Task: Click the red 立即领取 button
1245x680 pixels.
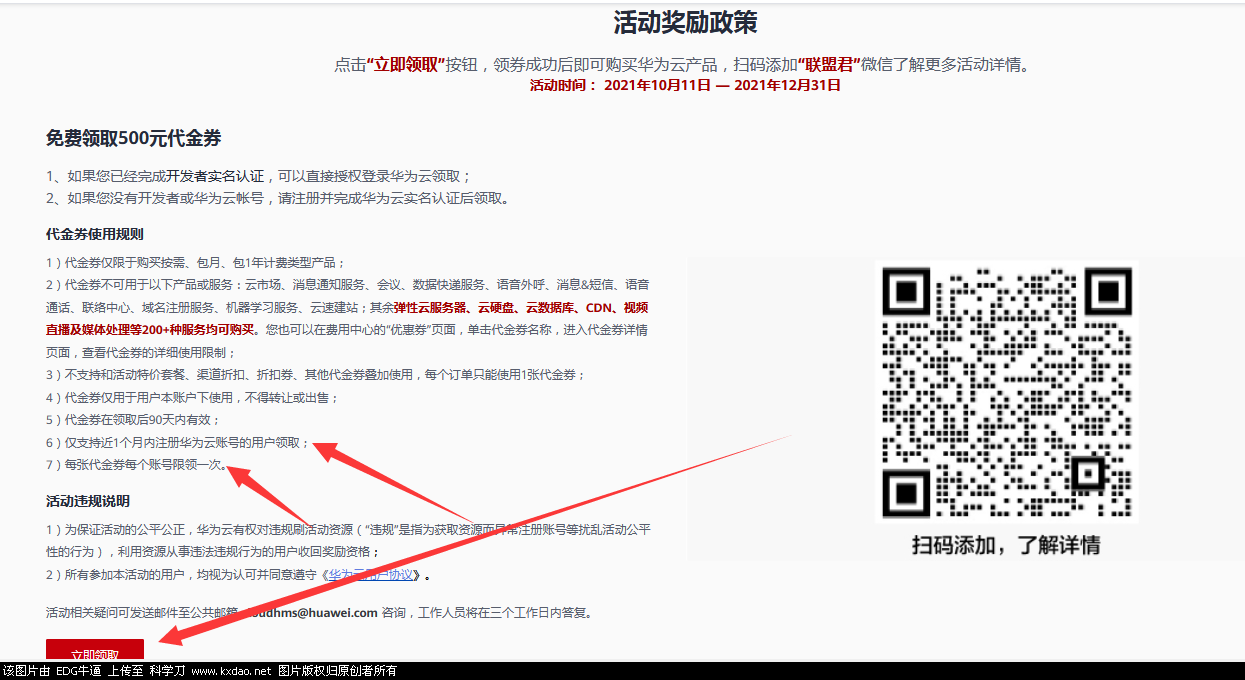Action: [95, 650]
